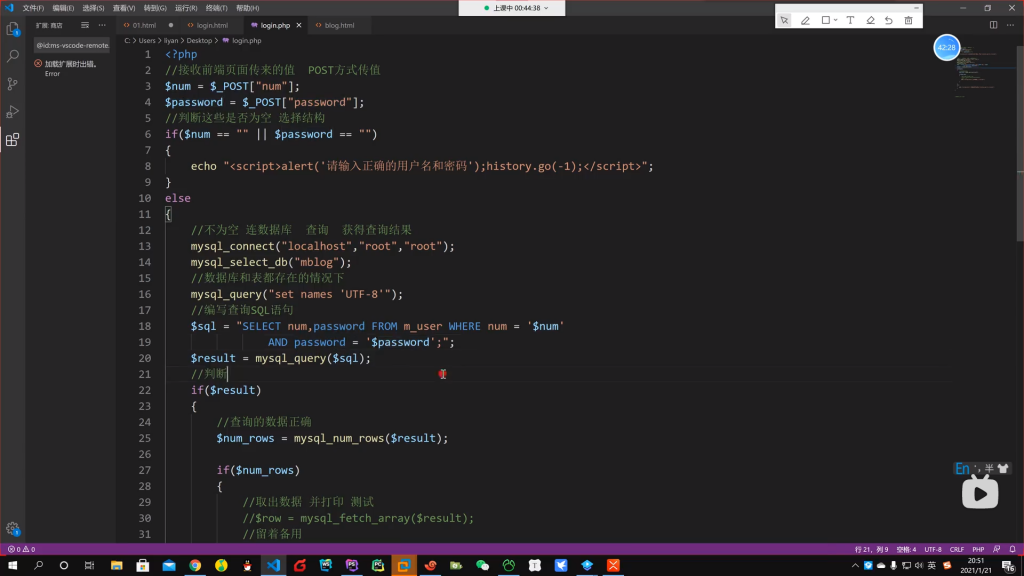This screenshot has height=576, width=1024.
Task: Open the Run and Debug view
Action: point(13,112)
